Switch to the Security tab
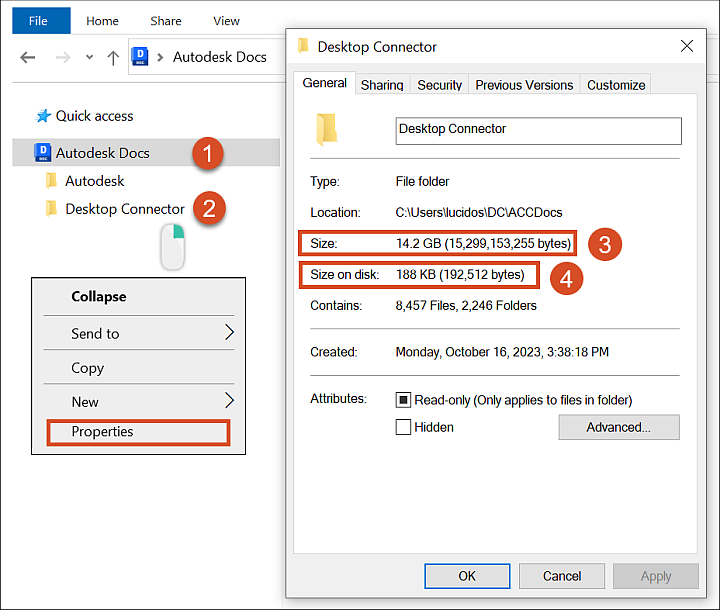This screenshot has width=720, height=610. 439,85
